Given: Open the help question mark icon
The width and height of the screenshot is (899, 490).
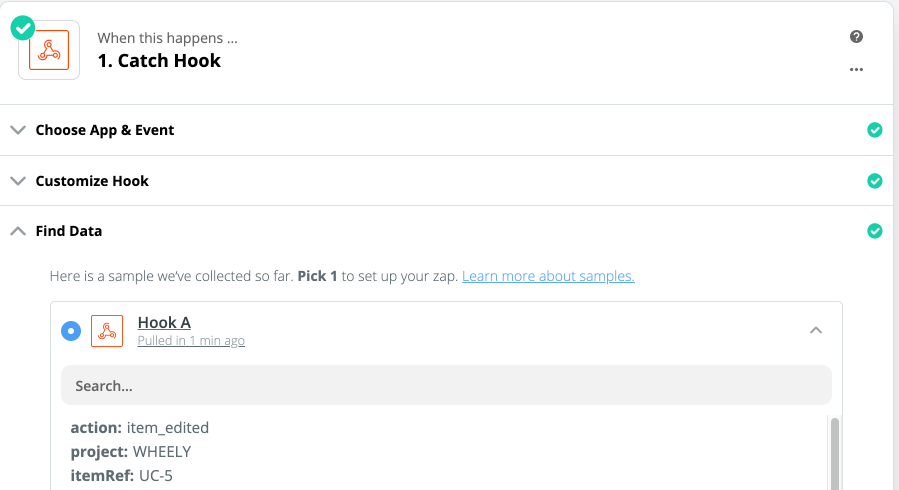Looking at the screenshot, I should tap(856, 37).
